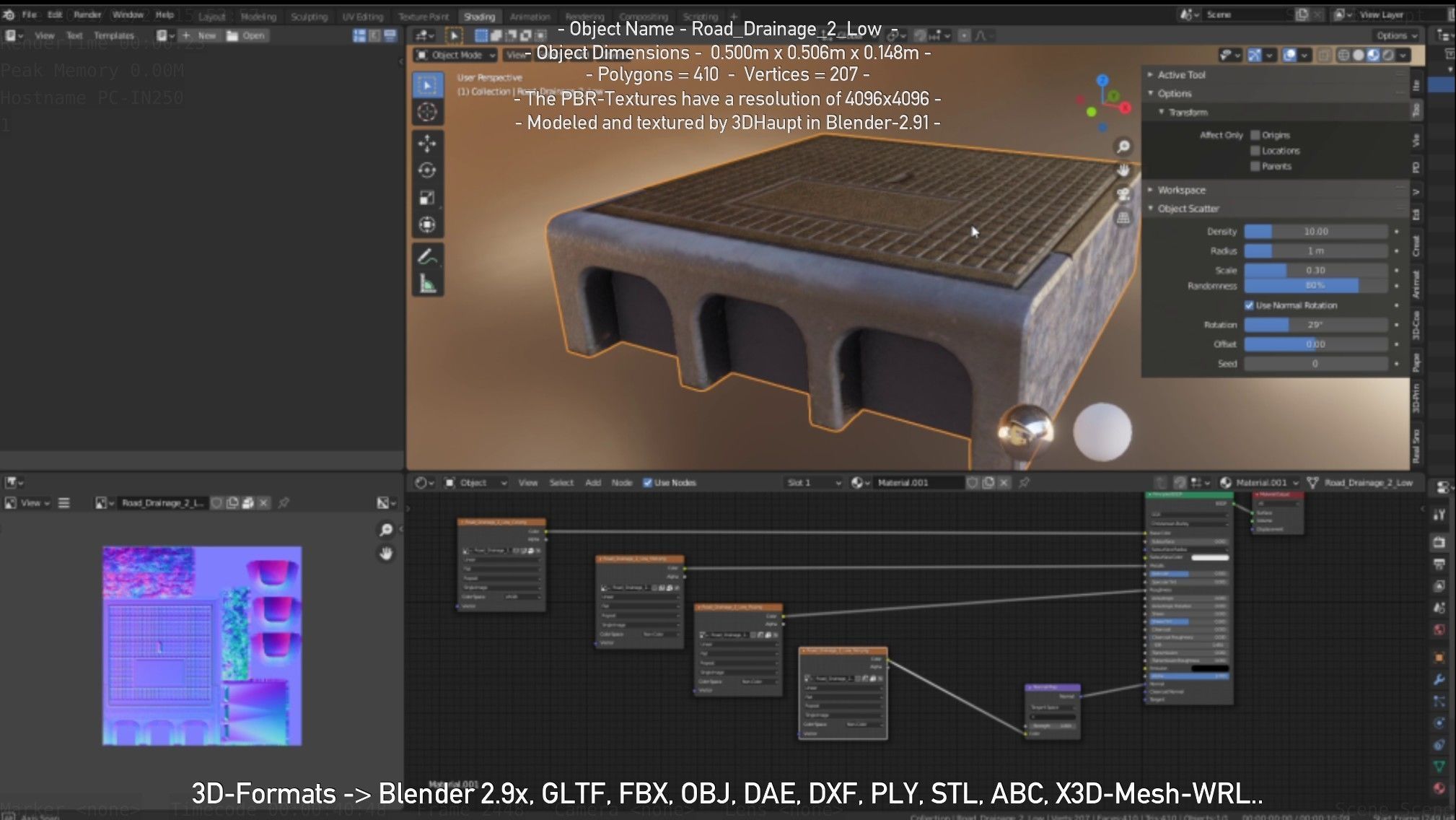1456x820 pixels.
Task: Toggle viewport gizmos button
Action: (x=1255, y=55)
